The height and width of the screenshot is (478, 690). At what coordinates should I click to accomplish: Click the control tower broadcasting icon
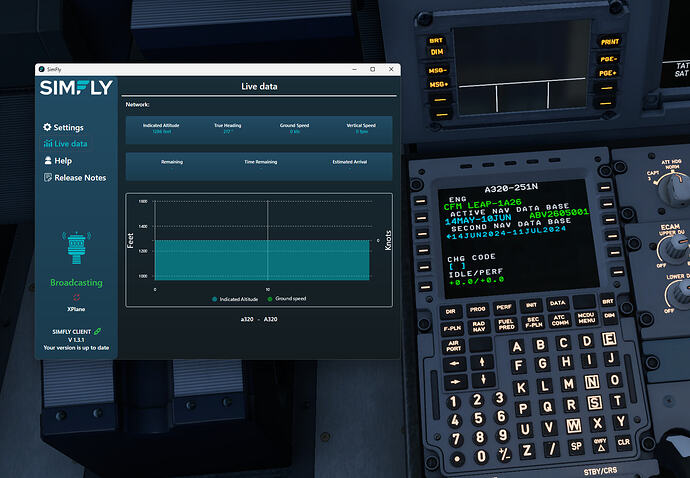[77, 247]
